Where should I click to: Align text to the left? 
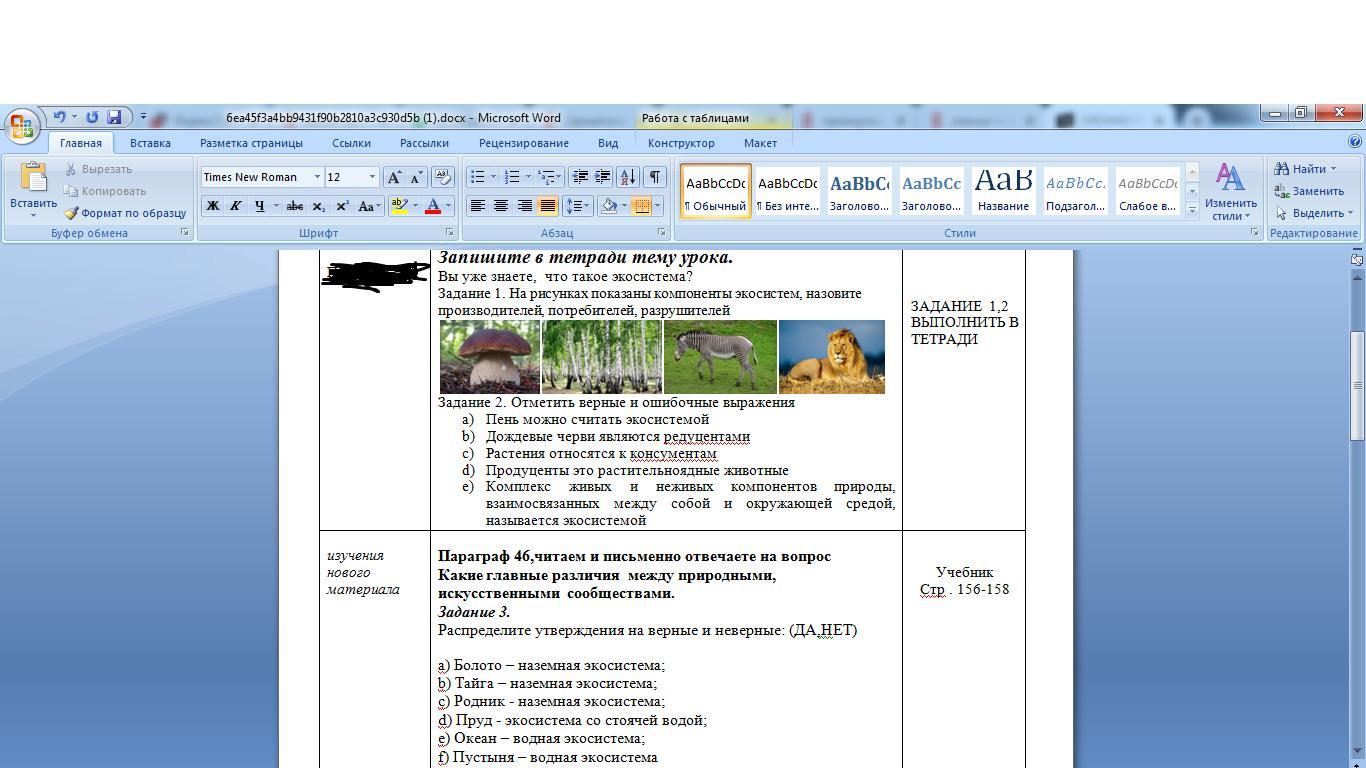(478, 206)
